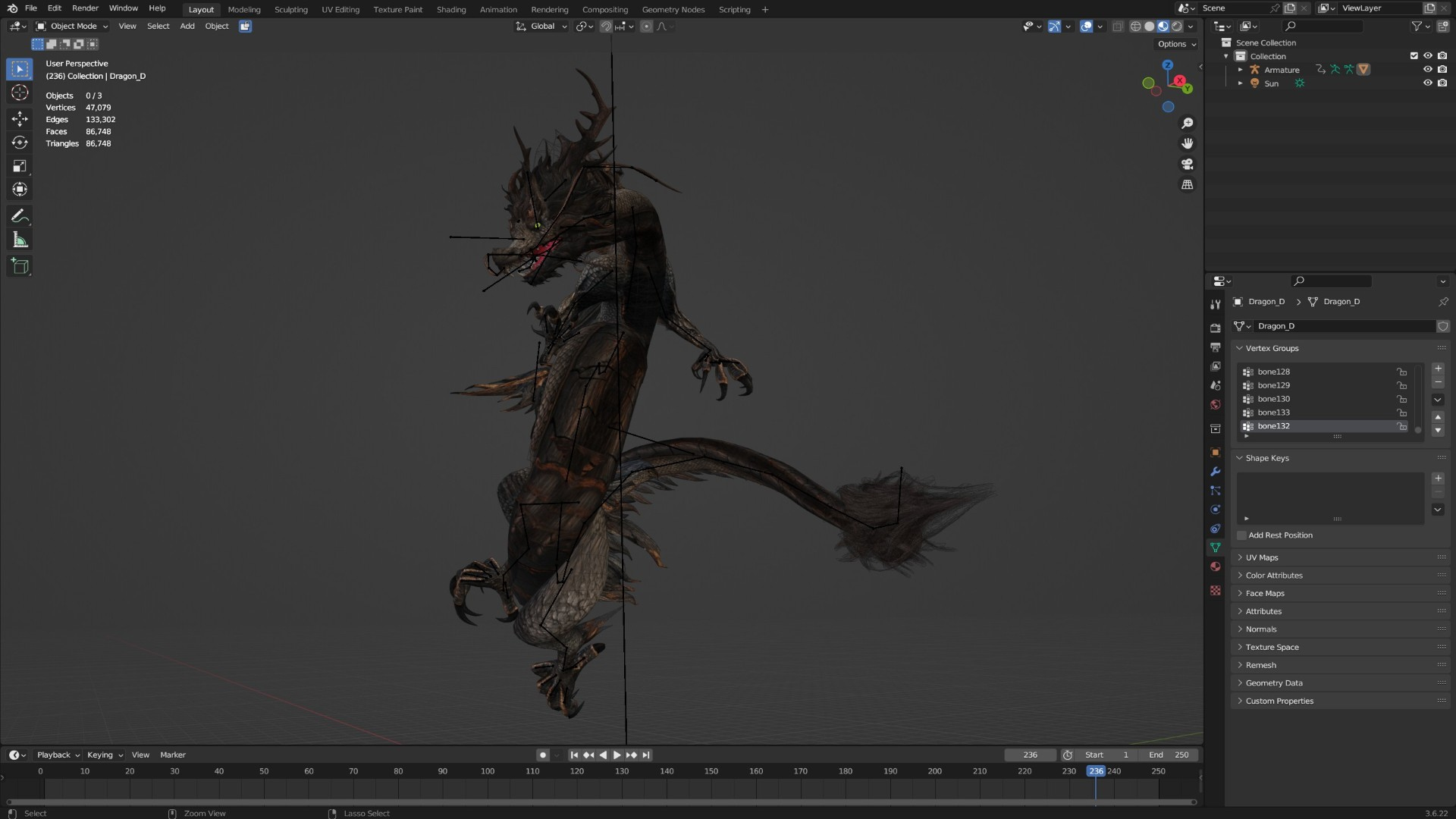Viewport: 1456px width, 819px height.
Task: Activate the Move tool
Action: point(20,118)
